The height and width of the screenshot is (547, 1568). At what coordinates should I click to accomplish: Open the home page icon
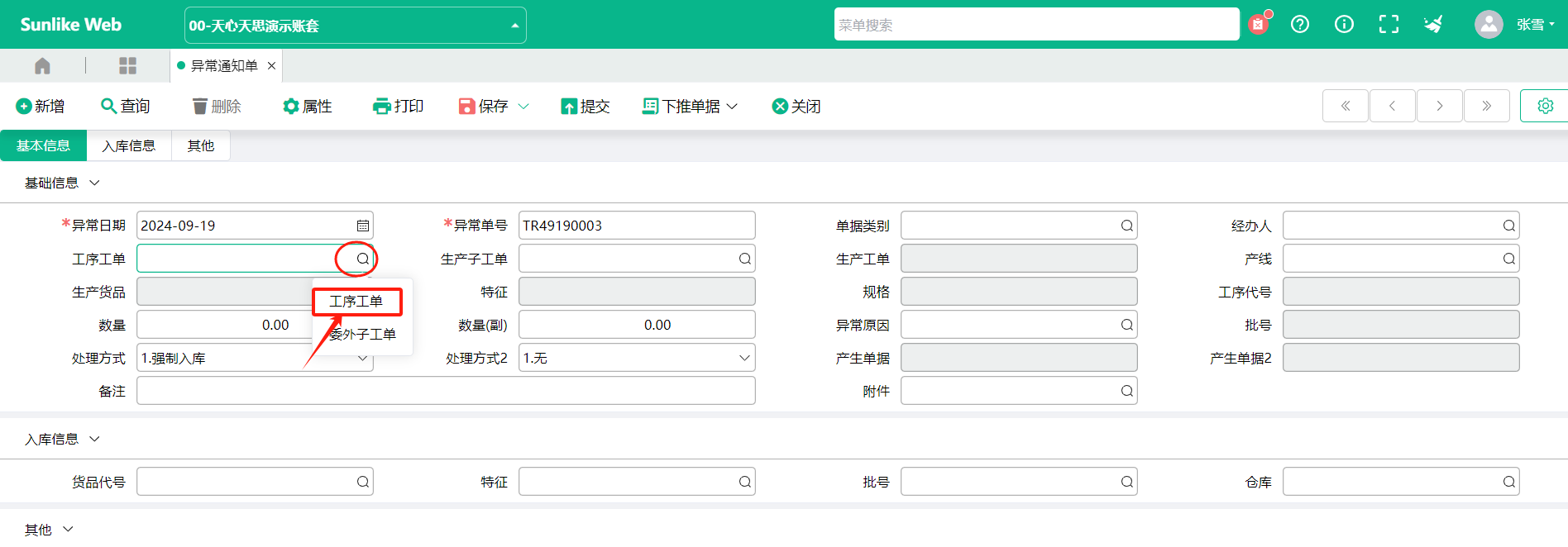coord(42,65)
